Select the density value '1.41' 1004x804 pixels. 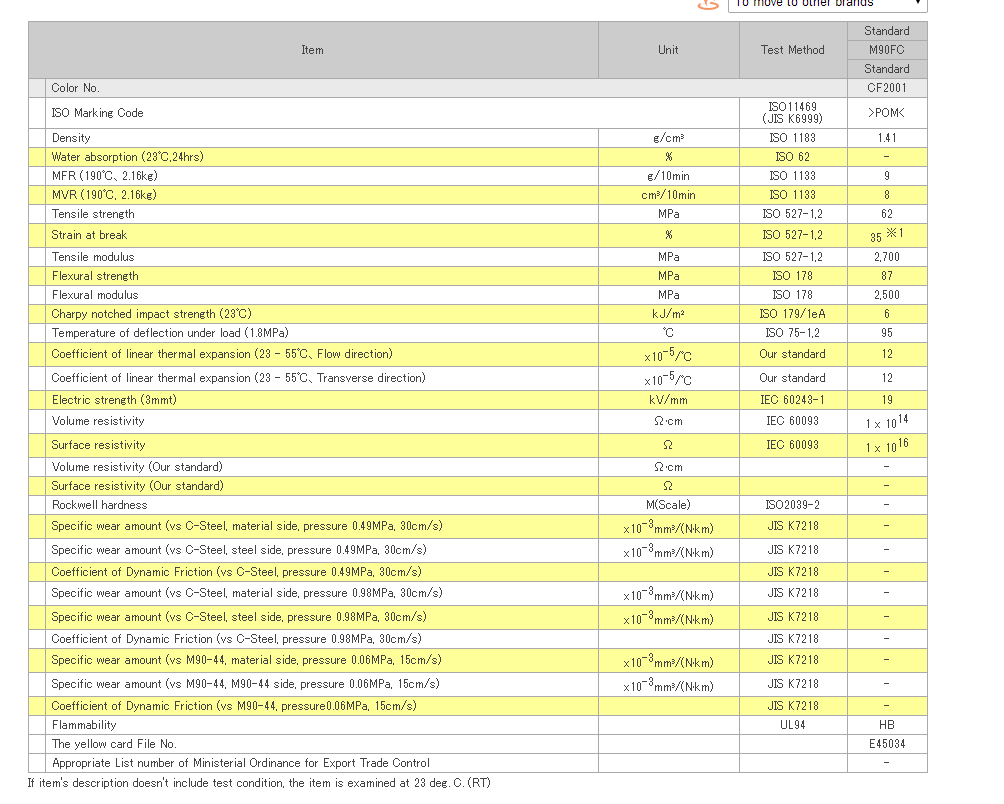(887, 138)
